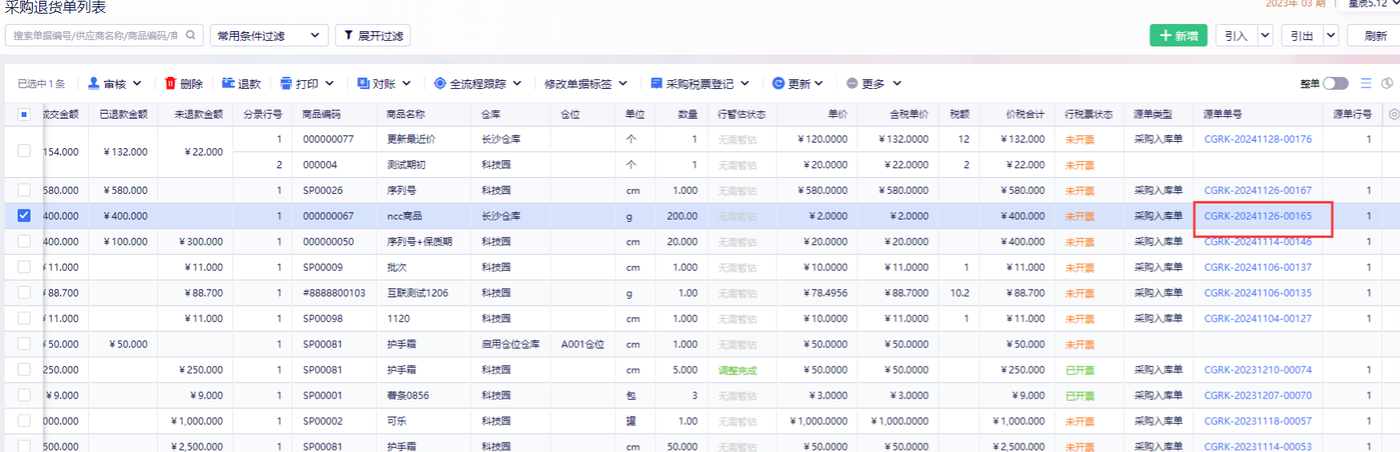Open source document CGRK-20241126-00167
1400x452 pixels.
(x=1257, y=190)
